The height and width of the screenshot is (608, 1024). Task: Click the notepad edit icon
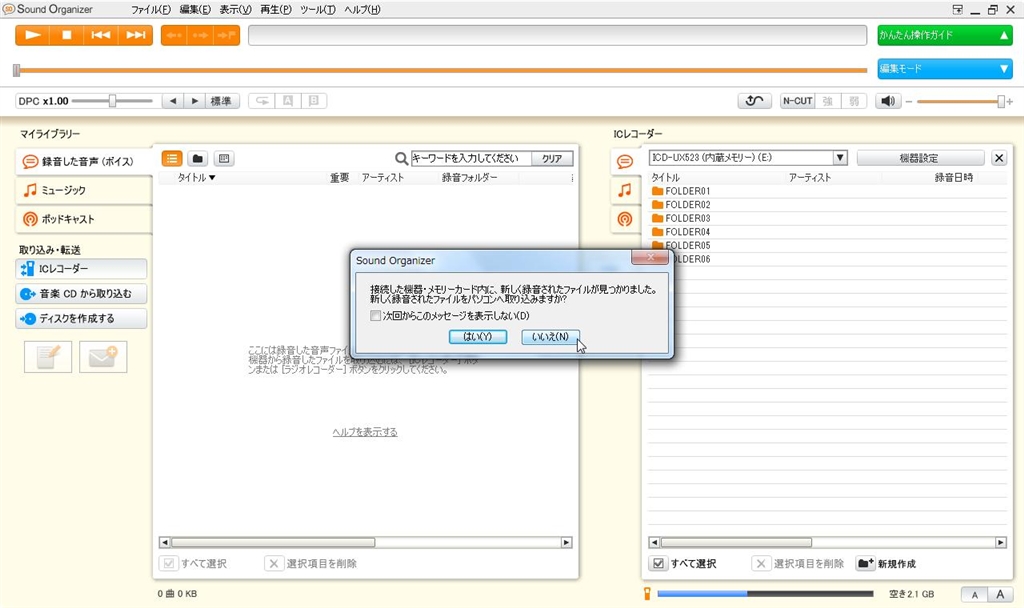(x=48, y=357)
